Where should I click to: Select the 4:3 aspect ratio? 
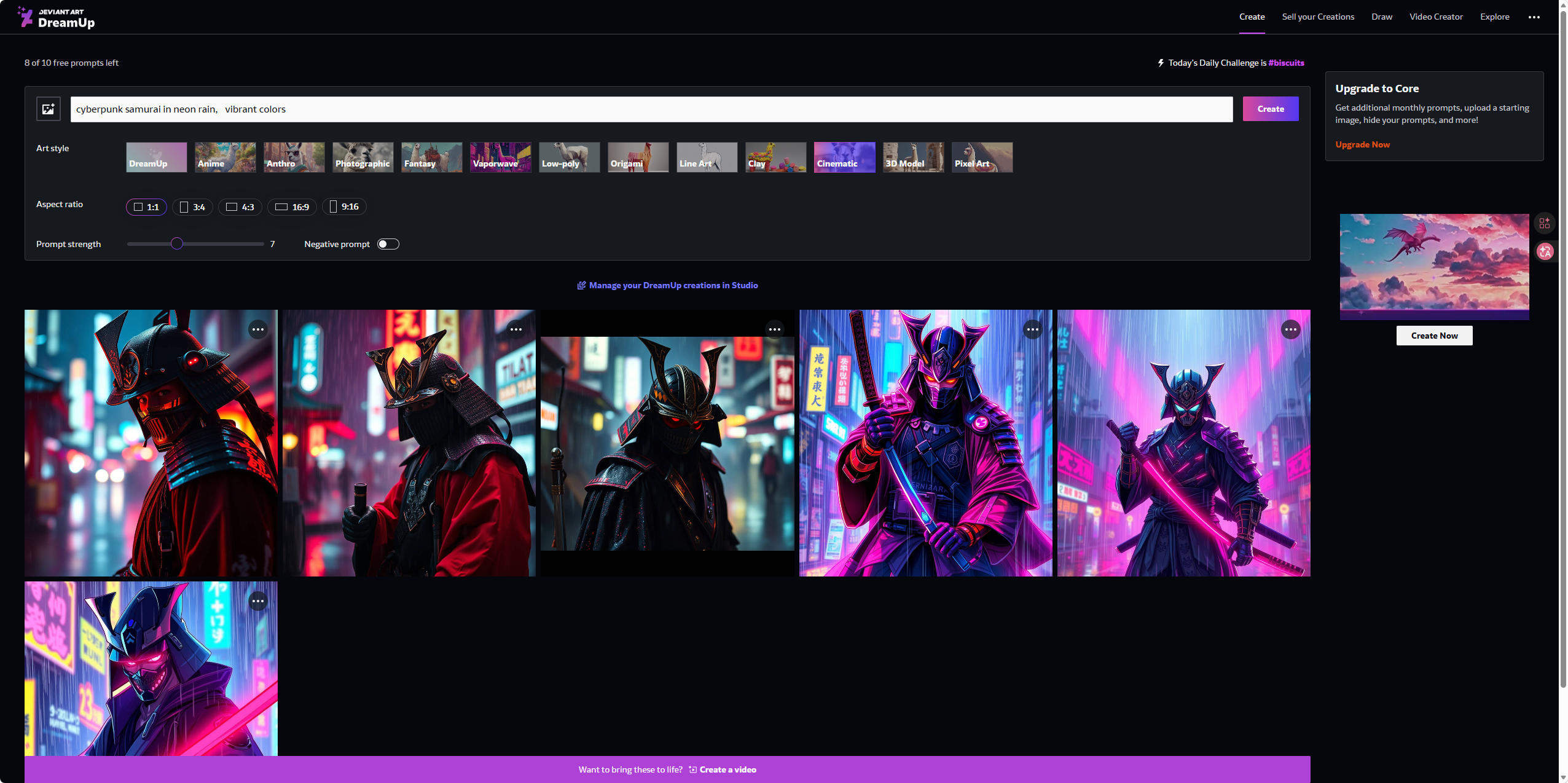click(240, 207)
